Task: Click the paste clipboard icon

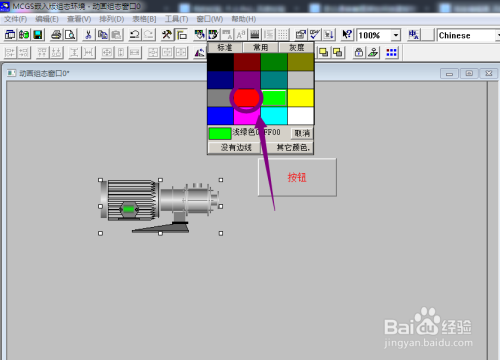Action: 116,35
